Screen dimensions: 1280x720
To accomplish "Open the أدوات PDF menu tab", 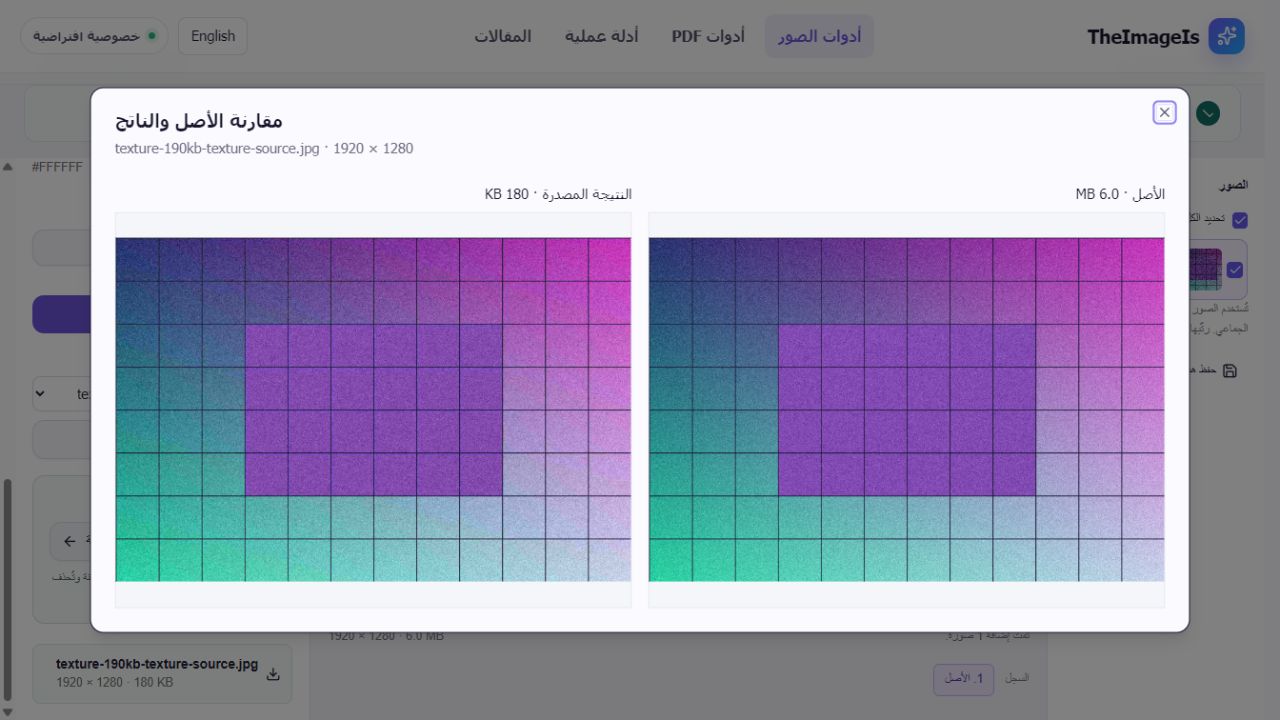I will [708, 36].
